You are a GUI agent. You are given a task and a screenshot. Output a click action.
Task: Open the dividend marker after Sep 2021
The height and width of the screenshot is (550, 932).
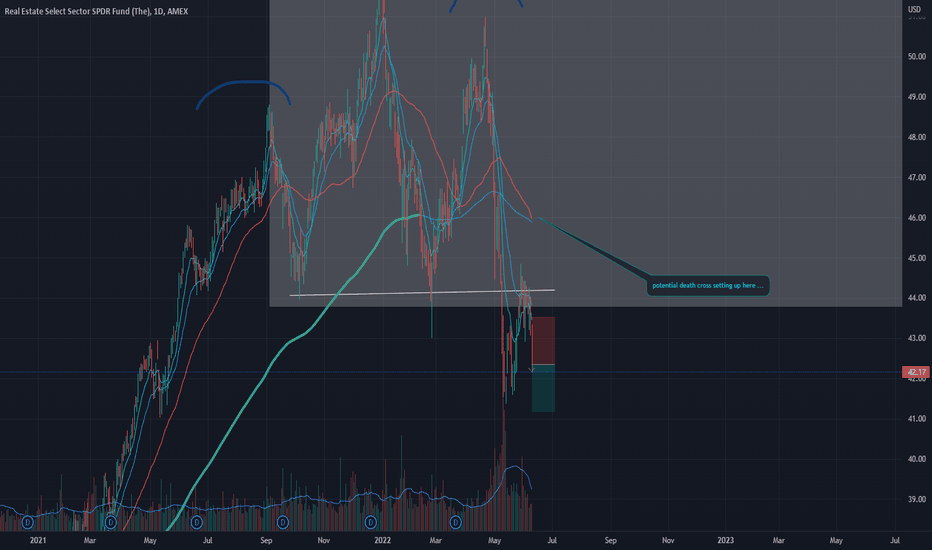click(x=283, y=523)
